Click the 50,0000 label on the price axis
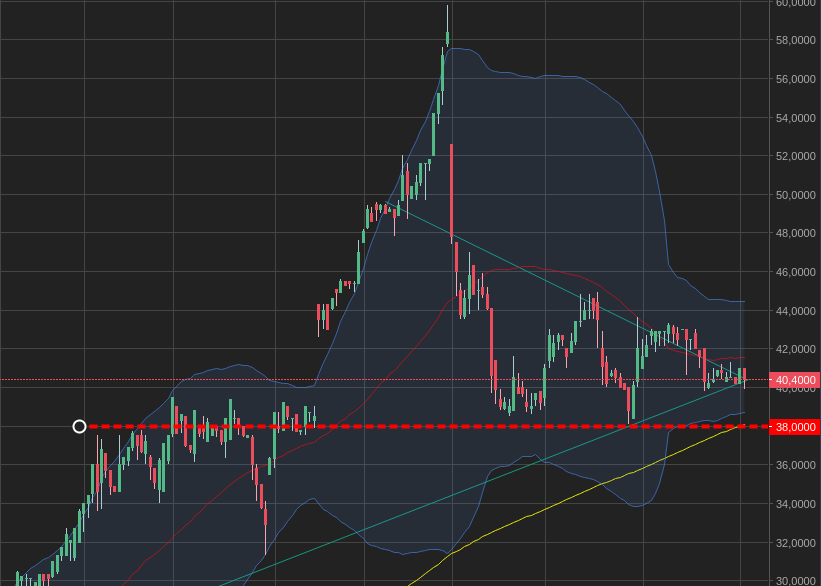 click(x=796, y=195)
